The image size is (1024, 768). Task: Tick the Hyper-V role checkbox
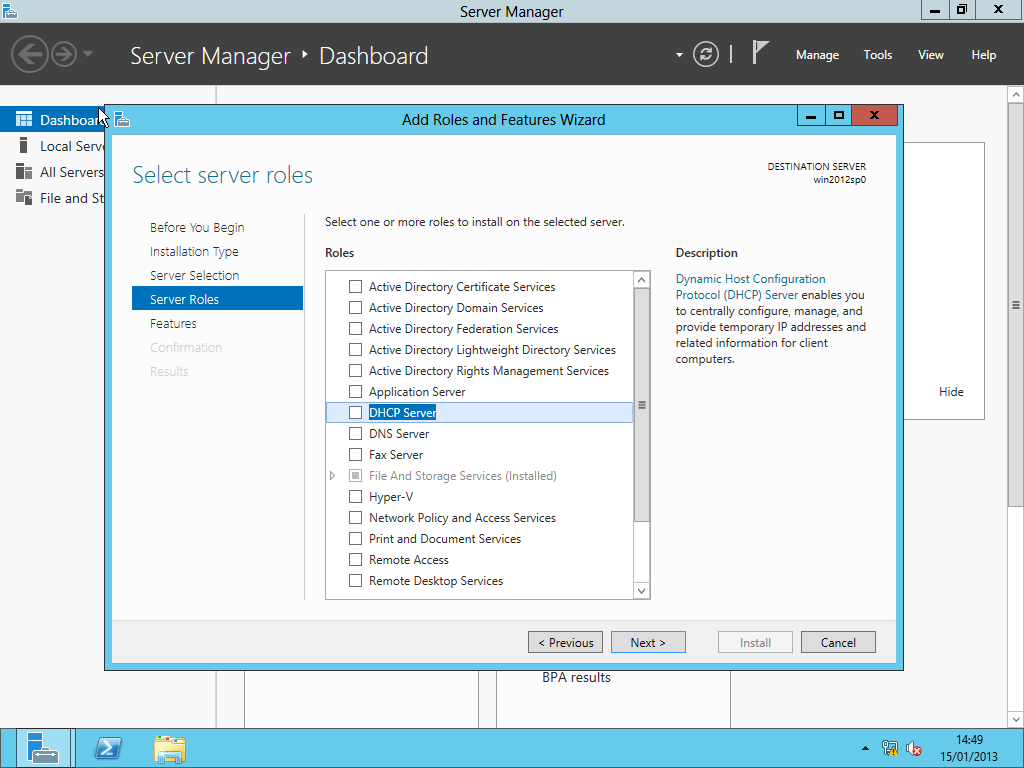(x=355, y=497)
